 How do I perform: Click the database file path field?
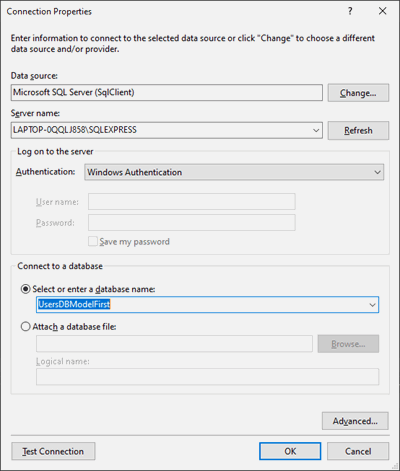[x=174, y=344]
